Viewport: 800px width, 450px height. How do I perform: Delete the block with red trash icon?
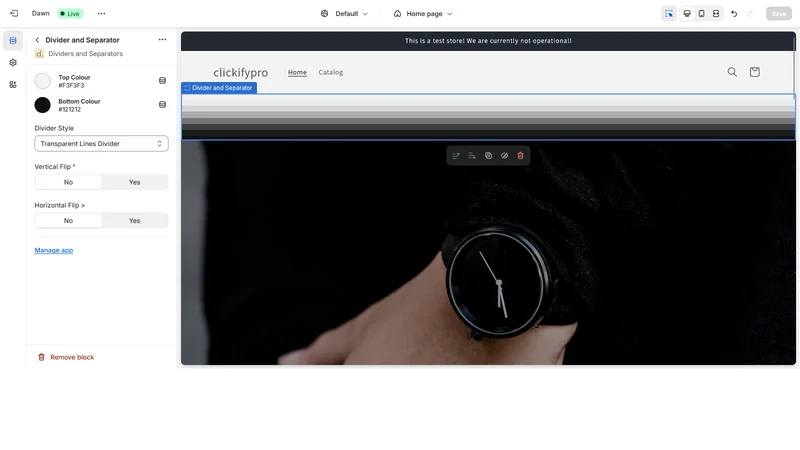pos(520,156)
